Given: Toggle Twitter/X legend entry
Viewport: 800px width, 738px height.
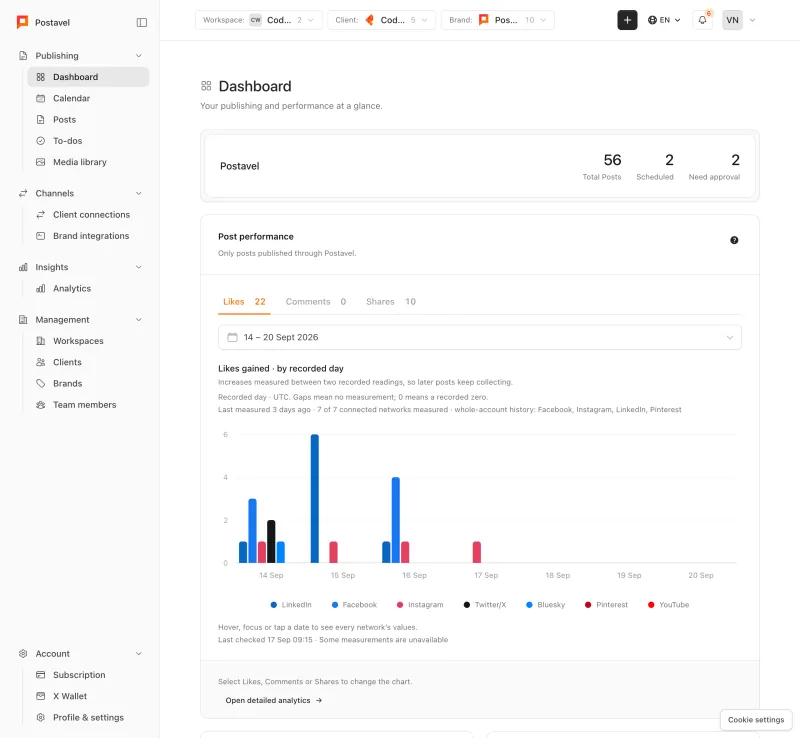Looking at the screenshot, I should pyautogui.click(x=485, y=605).
